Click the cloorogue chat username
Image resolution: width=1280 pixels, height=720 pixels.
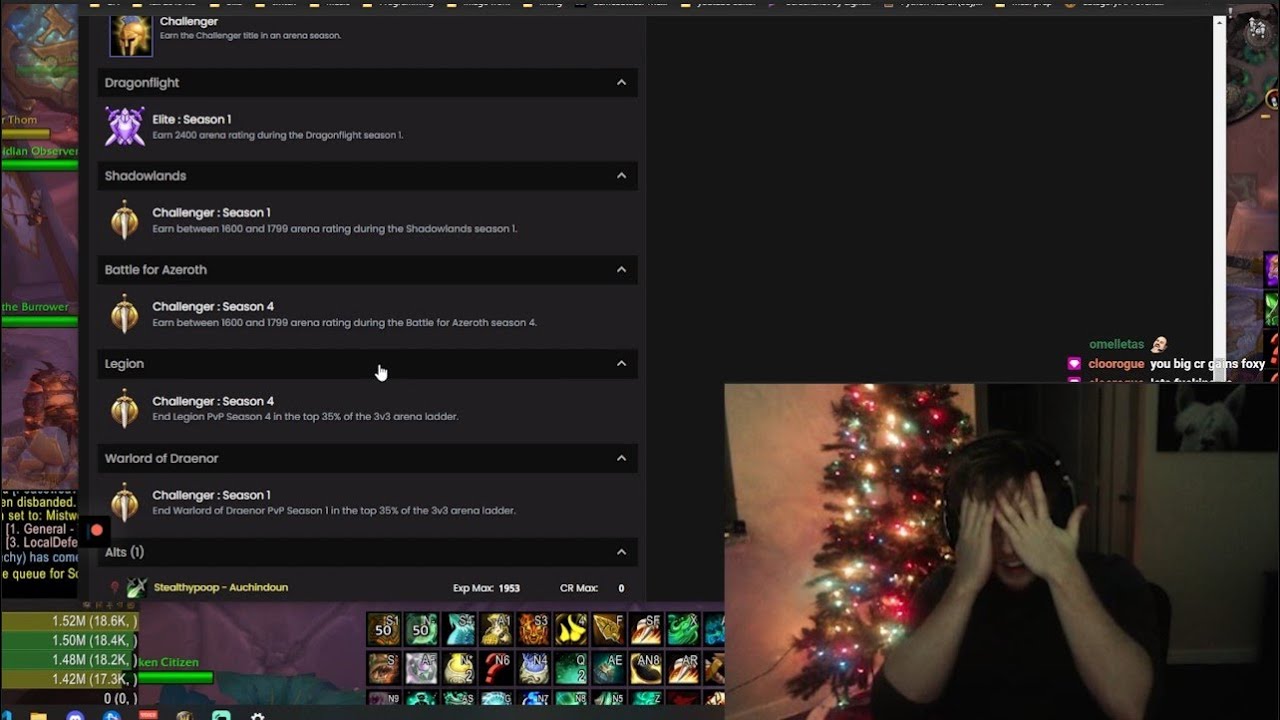pyautogui.click(x=1116, y=364)
